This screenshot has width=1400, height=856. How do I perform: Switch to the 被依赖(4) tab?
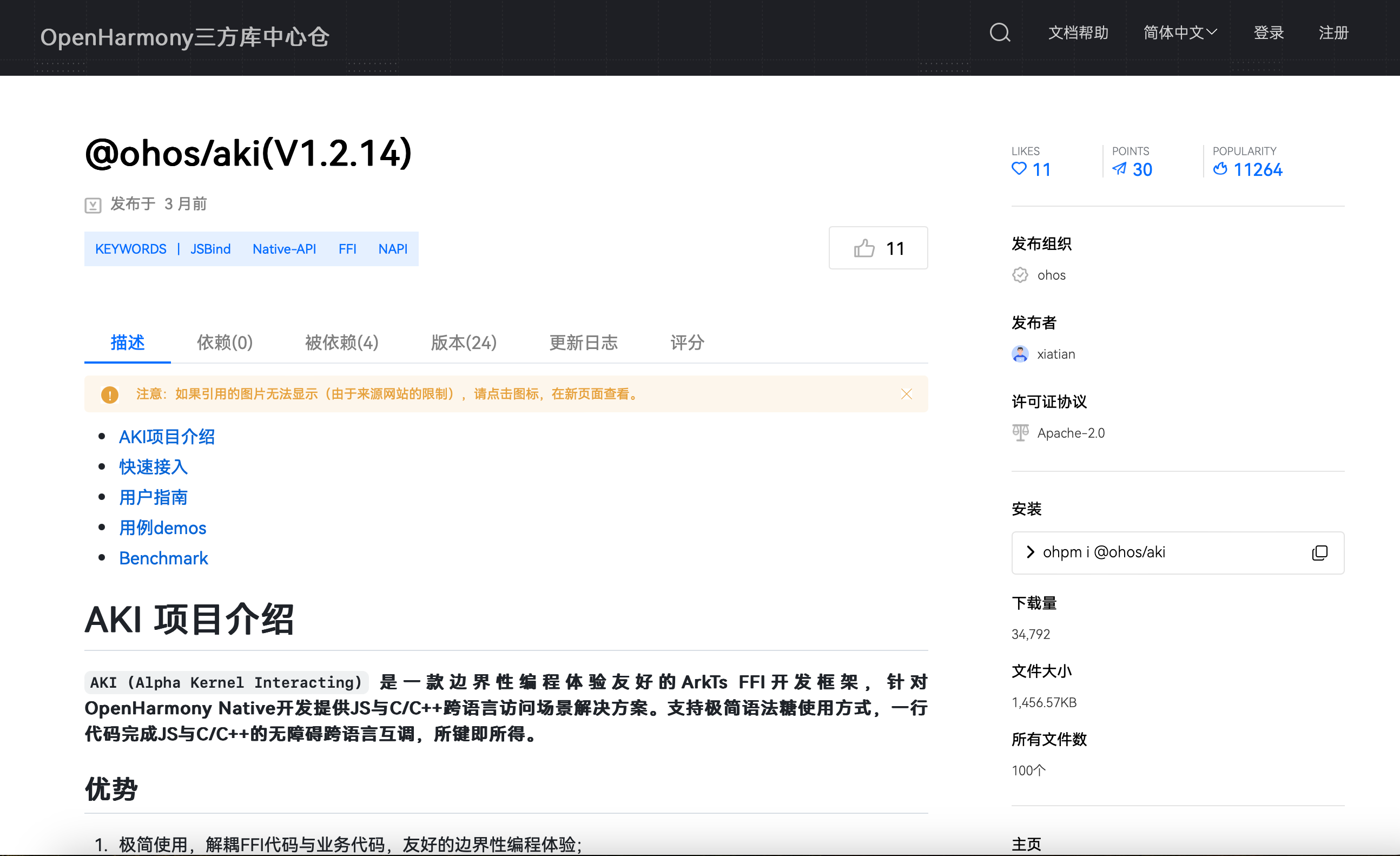(x=340, y=343)
